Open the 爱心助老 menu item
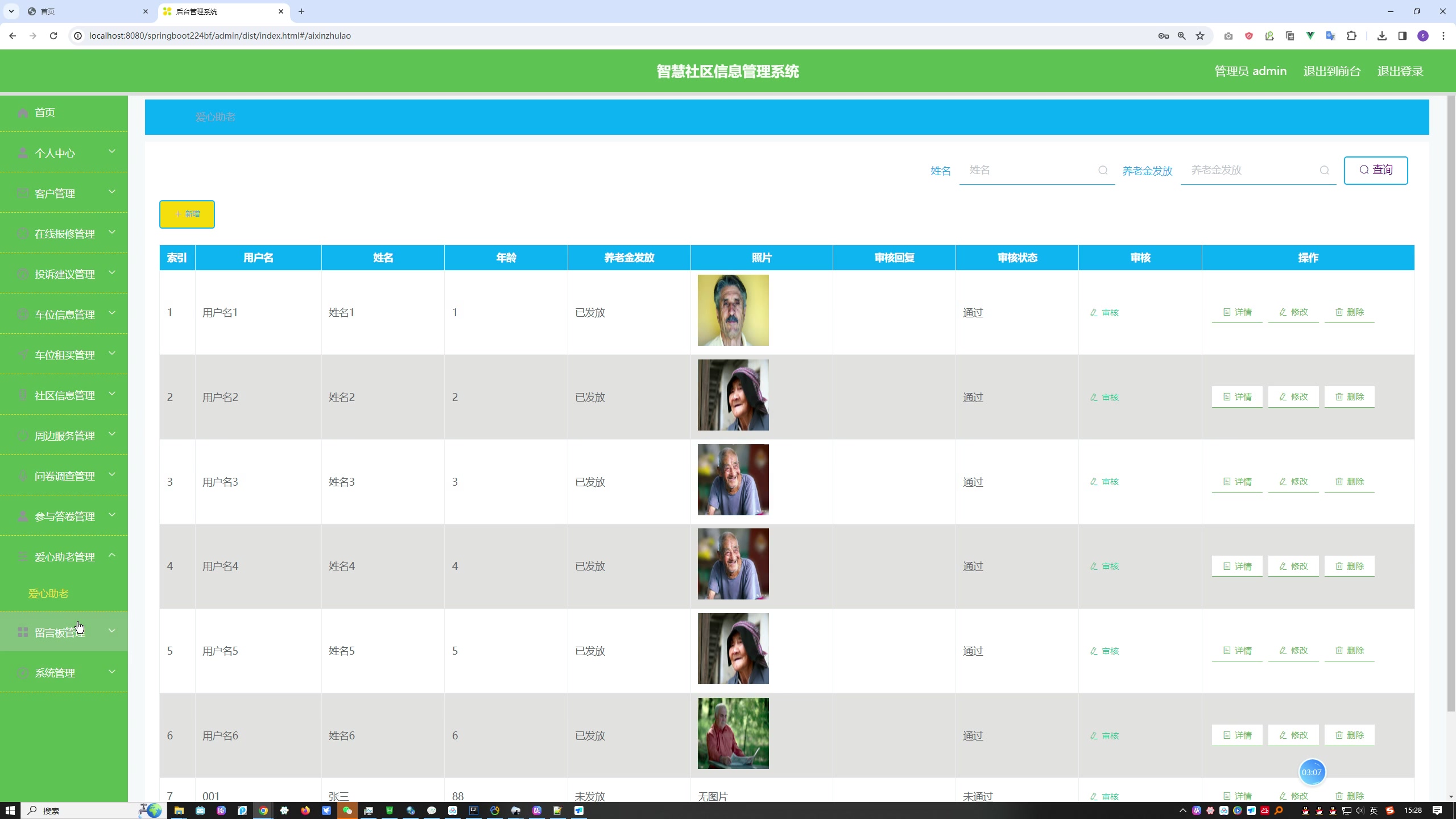Screen dimensions: 1456x819 [x=48, y=593]
